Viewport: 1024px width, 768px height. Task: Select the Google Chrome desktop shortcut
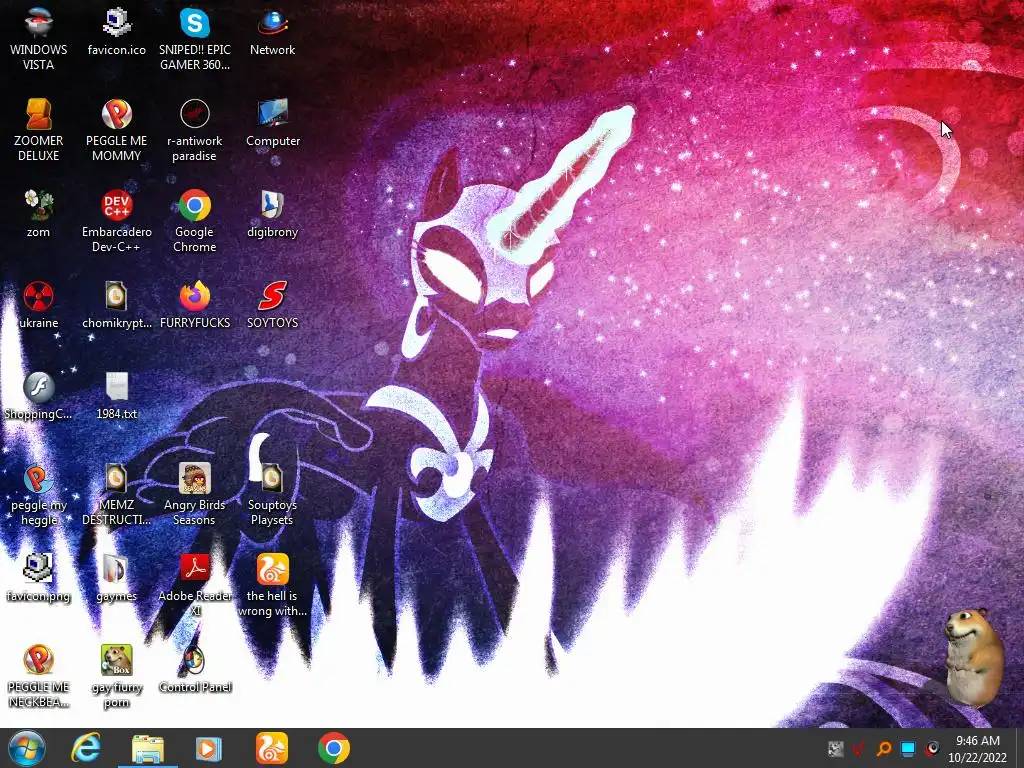click(x=195, y=221)
